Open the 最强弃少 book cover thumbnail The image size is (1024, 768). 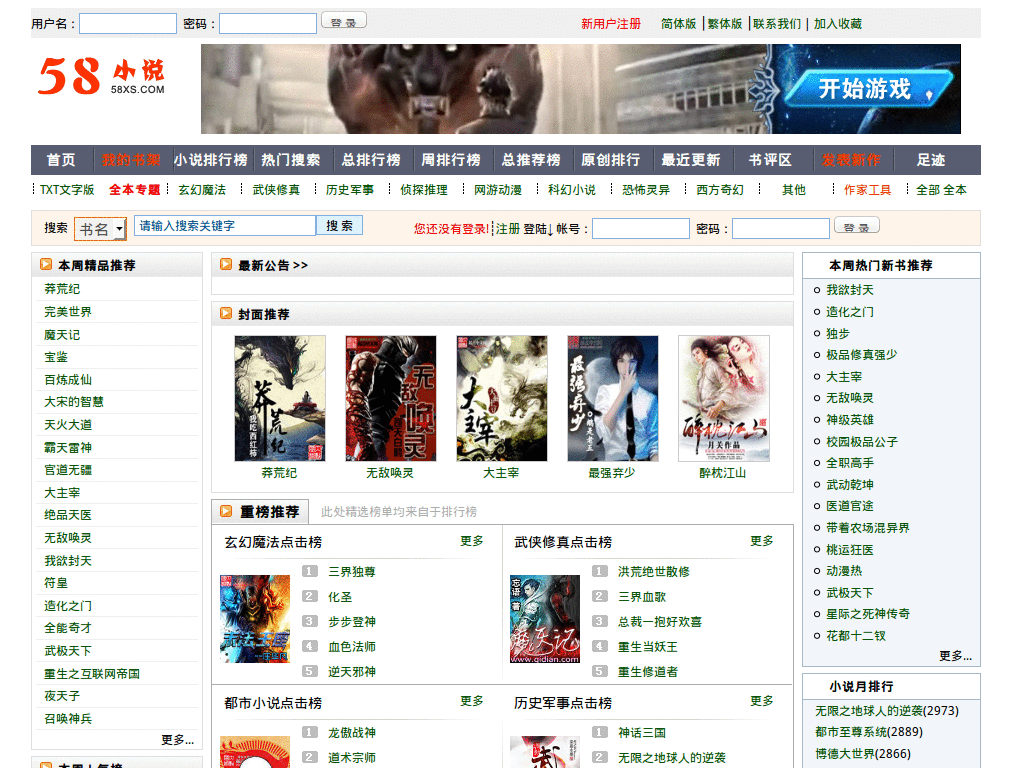coord(613,398)
